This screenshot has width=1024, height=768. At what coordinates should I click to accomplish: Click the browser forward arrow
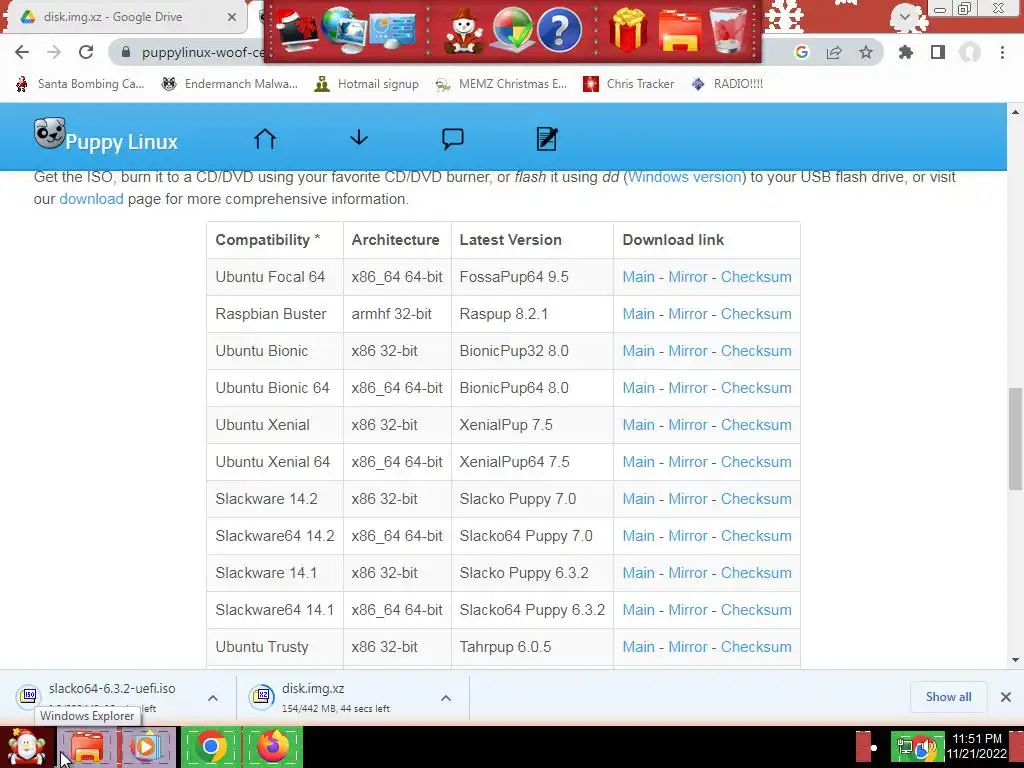(54, 52)
